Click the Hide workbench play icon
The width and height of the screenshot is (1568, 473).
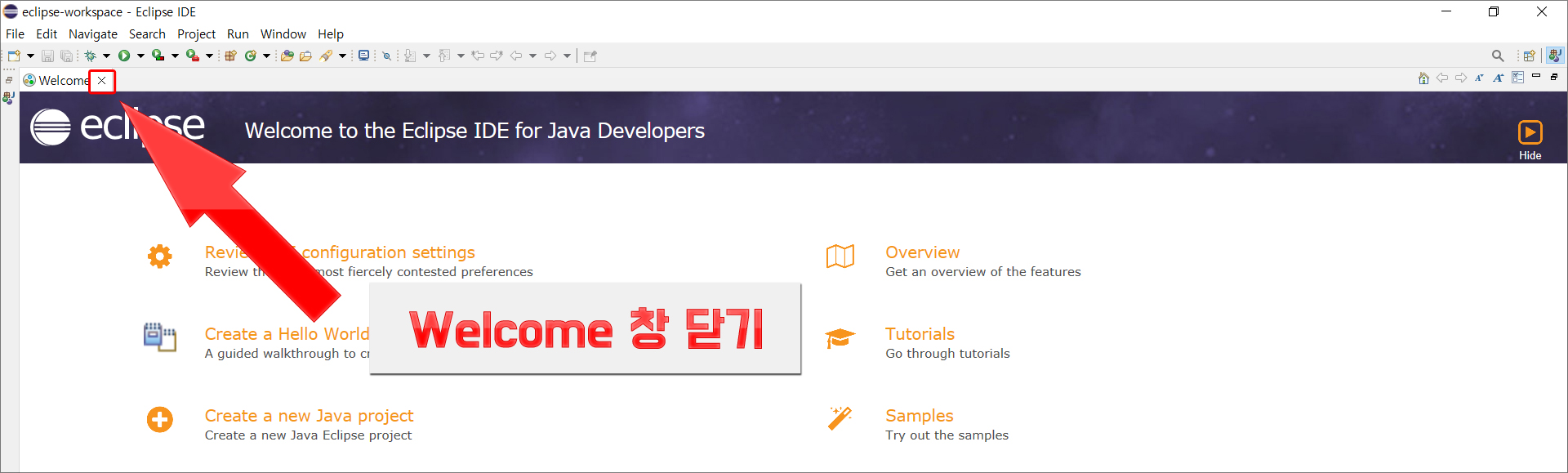pos(1530,132)
